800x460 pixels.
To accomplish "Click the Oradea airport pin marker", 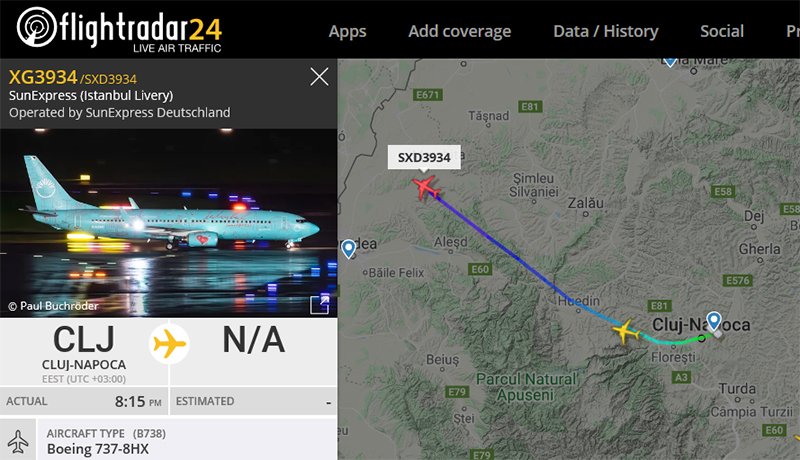I will (x=348, y=249).
